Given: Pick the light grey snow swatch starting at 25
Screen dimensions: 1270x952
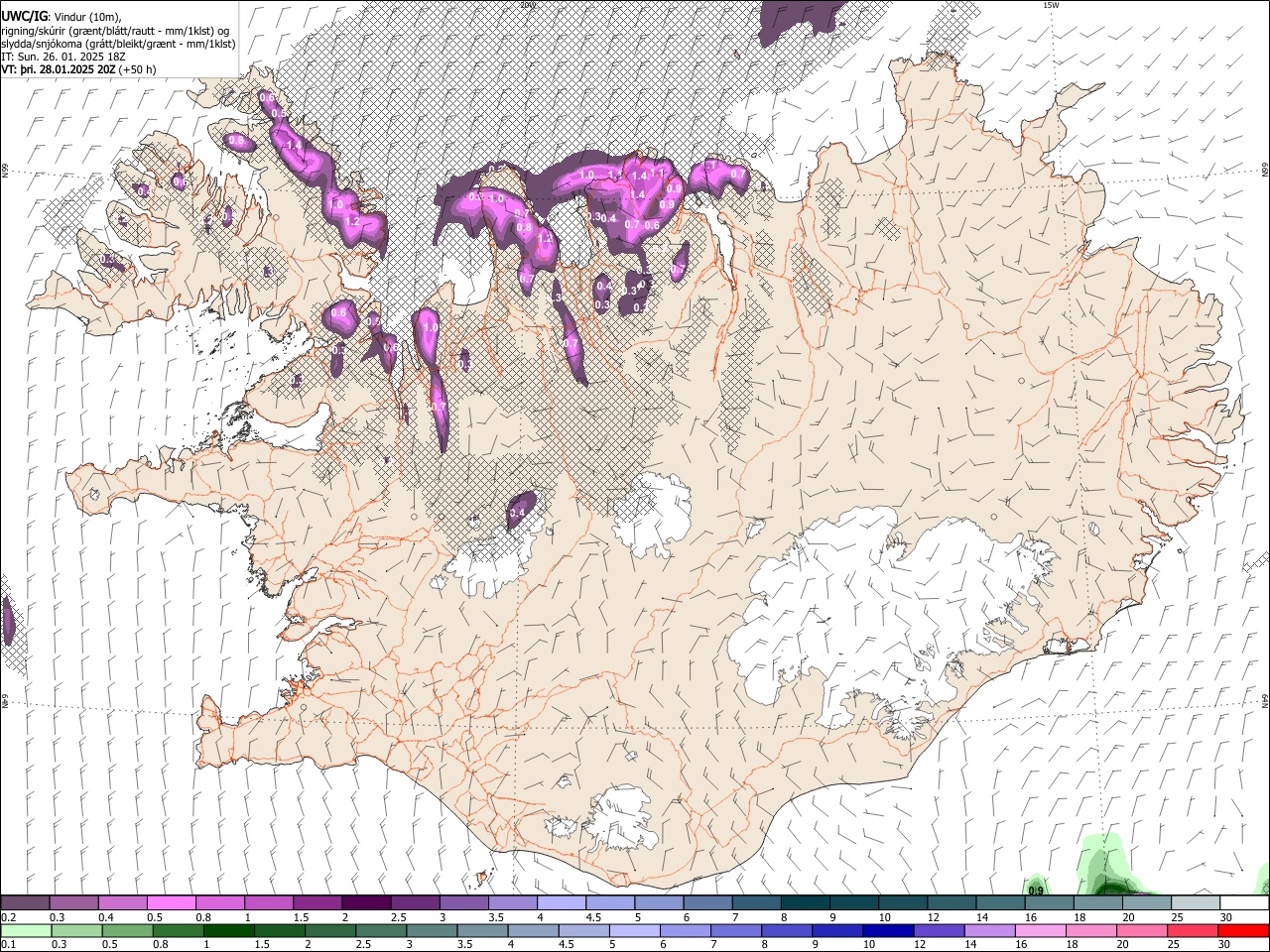Looking at the screenshot, I should point(1196,903).
